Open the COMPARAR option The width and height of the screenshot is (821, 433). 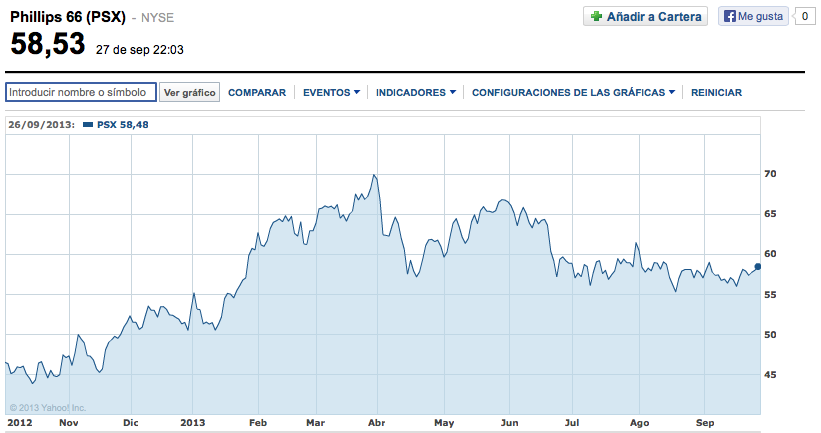pyautogui.click(x=257, y=93)
